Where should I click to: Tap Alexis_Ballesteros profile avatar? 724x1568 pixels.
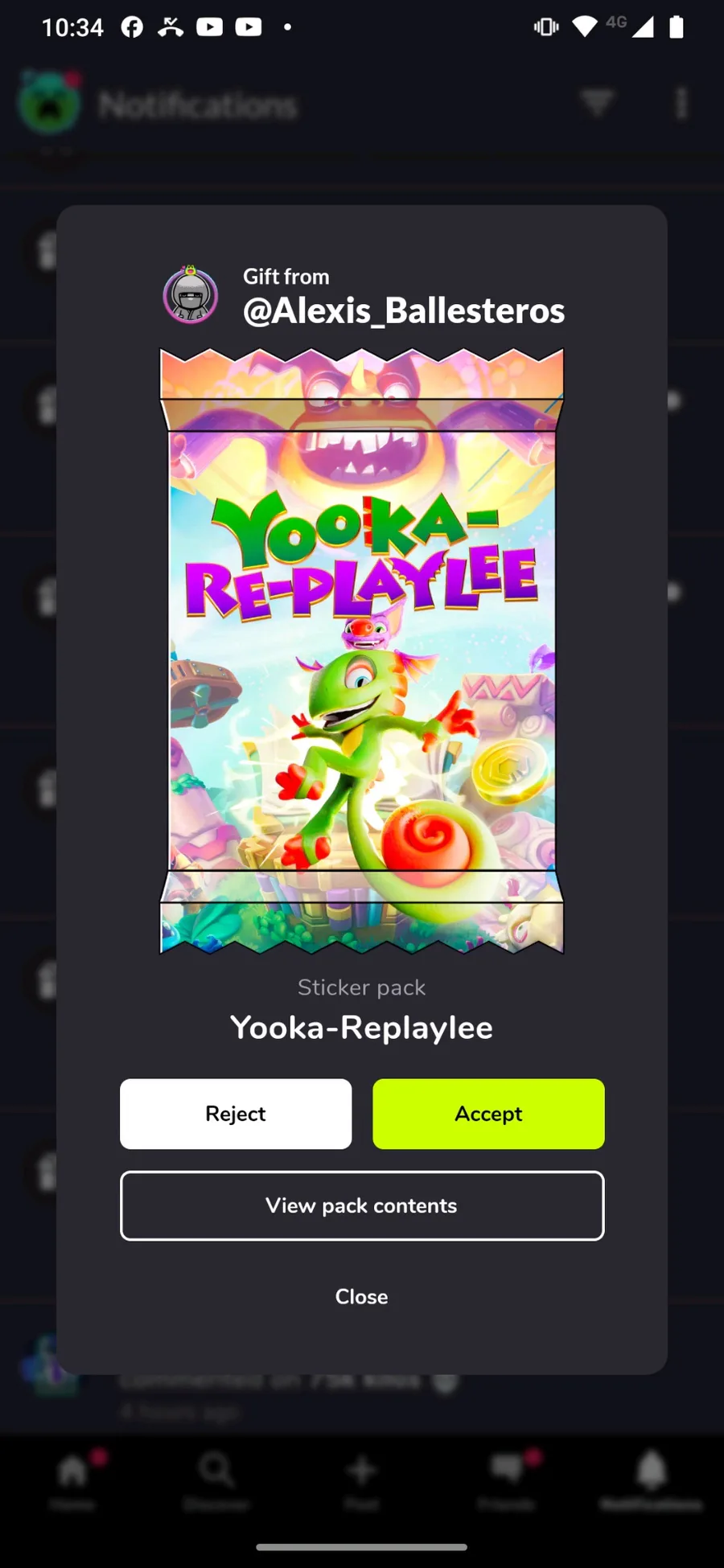tap(191, 295)
